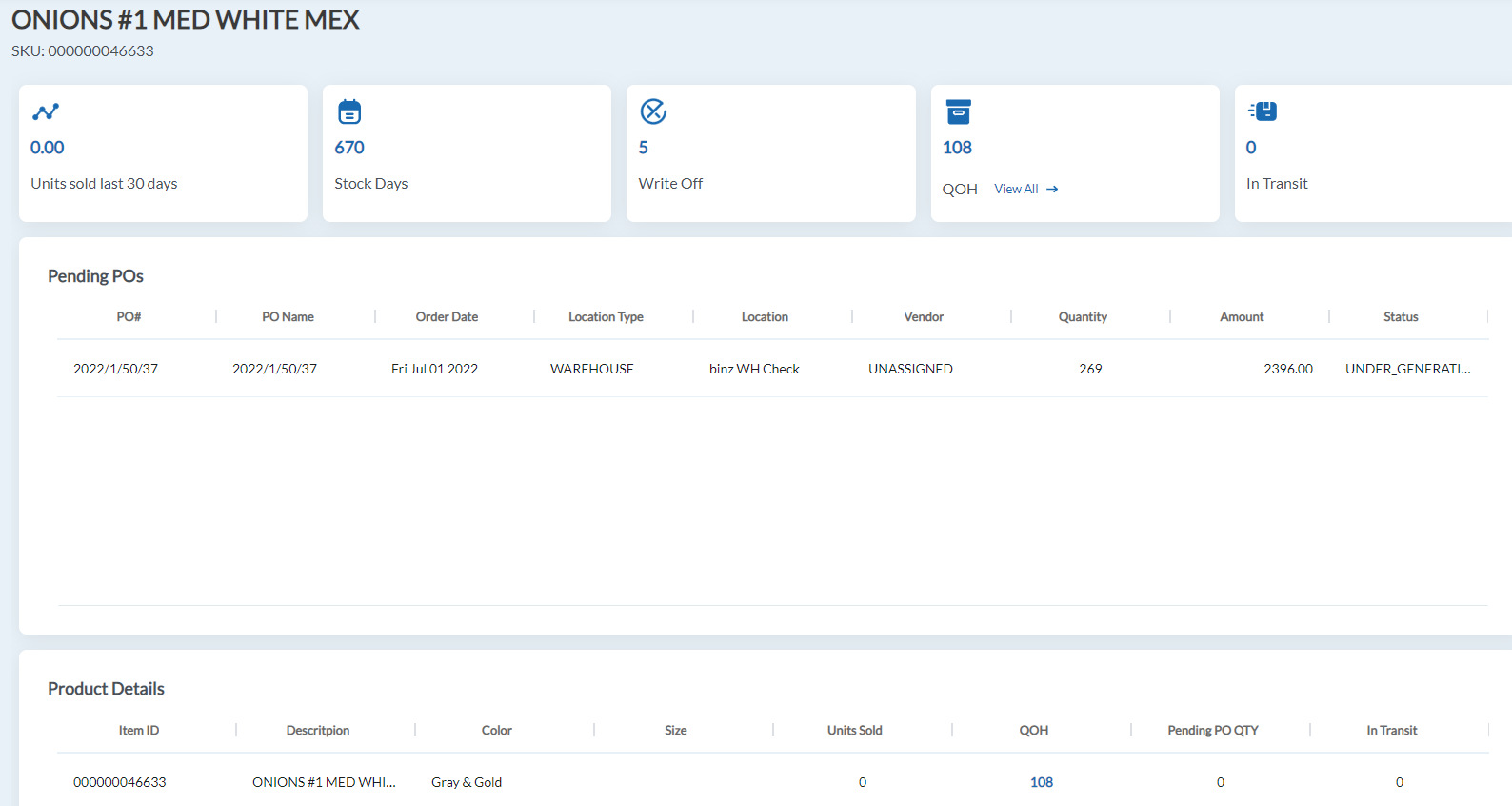Sort Pending POs by PO Name column
This screenshot has width=1512, height=806.
click(288, 317)
